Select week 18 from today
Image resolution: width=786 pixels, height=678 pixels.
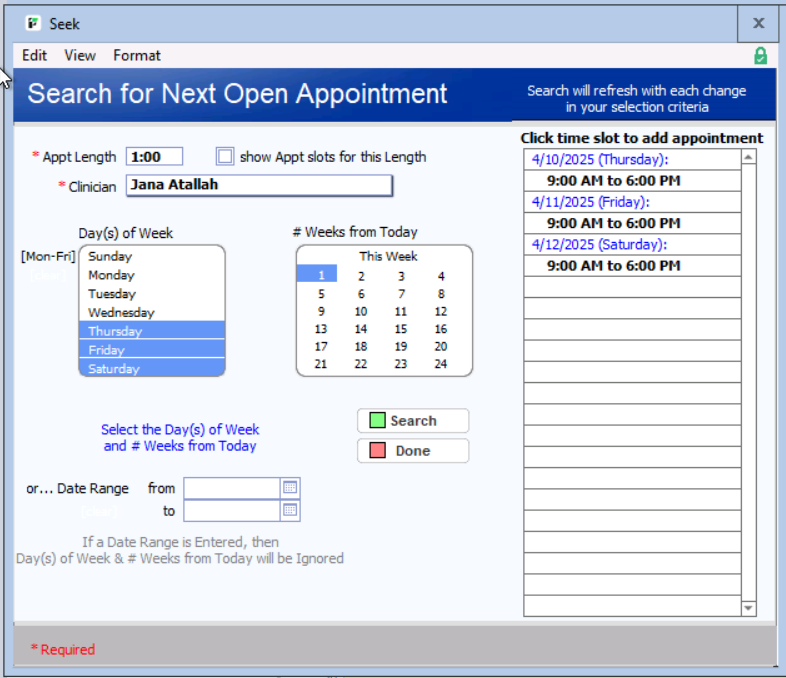[x=361, y=346]
